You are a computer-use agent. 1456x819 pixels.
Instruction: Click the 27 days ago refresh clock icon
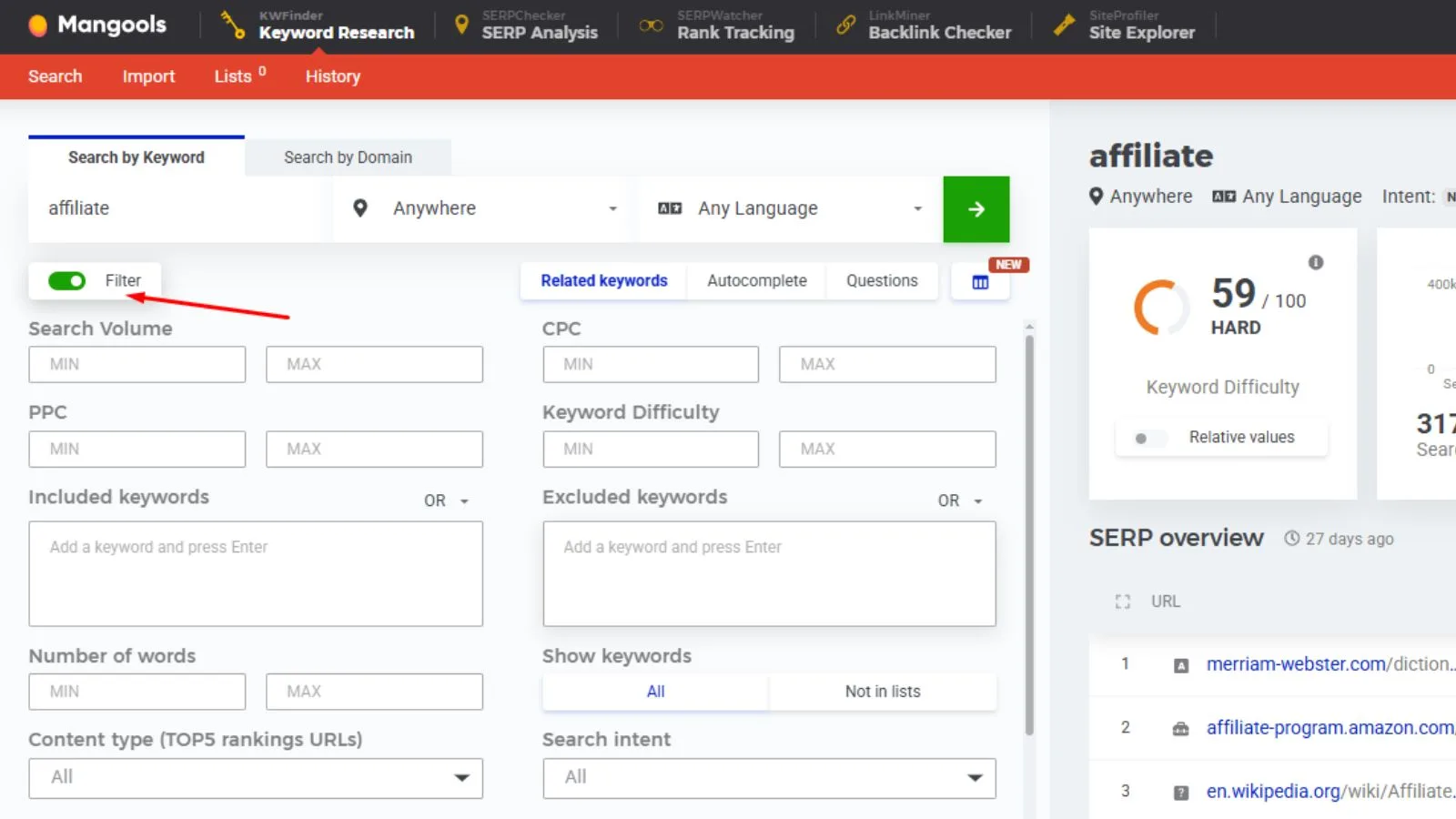click(1291, 538)
